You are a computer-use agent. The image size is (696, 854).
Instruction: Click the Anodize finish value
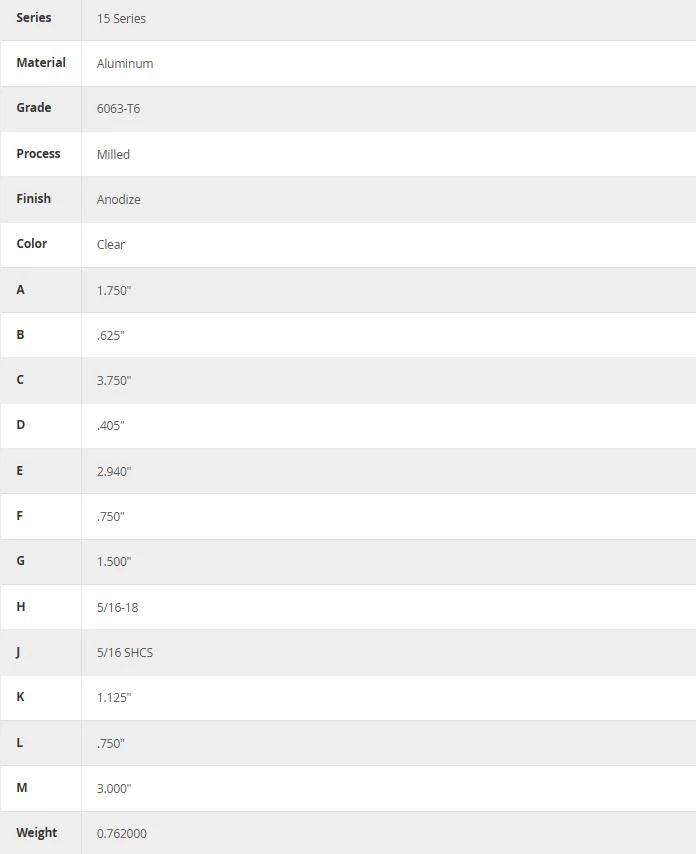pos(119,200)
